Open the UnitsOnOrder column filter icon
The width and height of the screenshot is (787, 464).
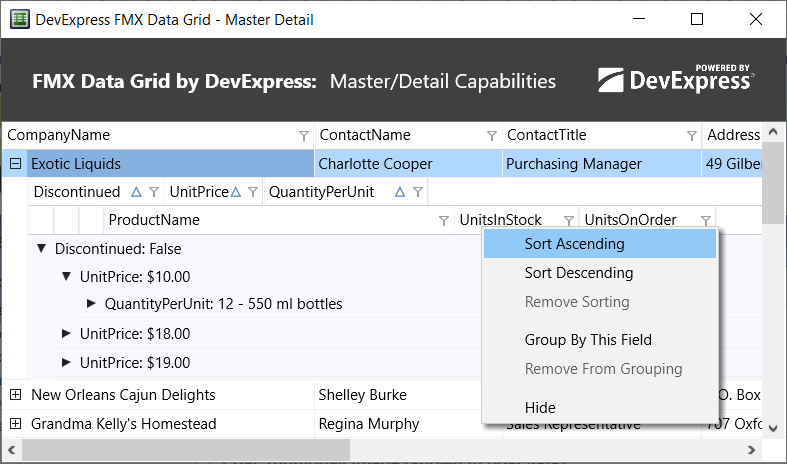(706, 220)
